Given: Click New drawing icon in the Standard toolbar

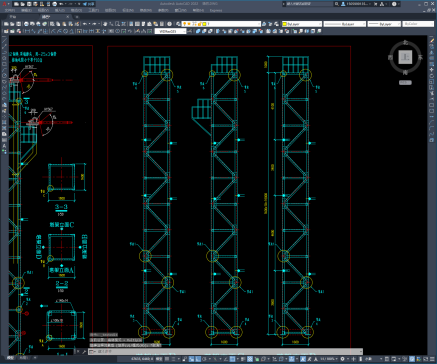Looking at the screenshot, I should pos(6,24).
